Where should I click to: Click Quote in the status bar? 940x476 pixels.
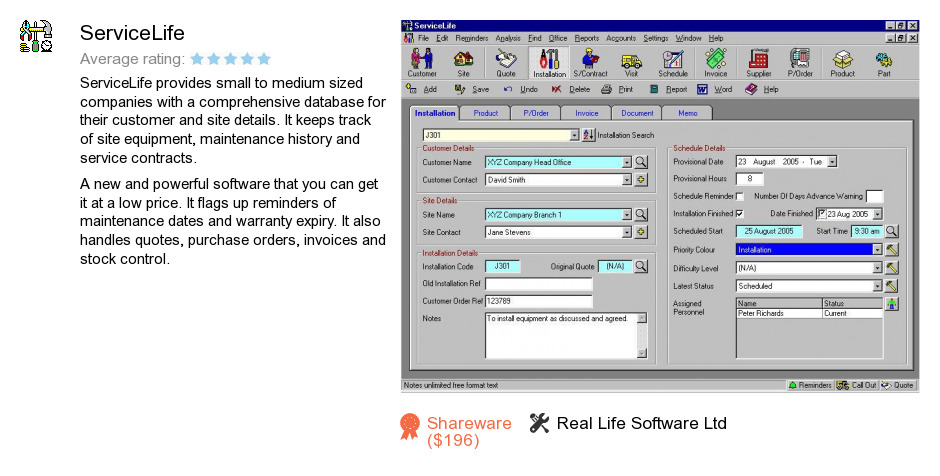tap(897, 385)
